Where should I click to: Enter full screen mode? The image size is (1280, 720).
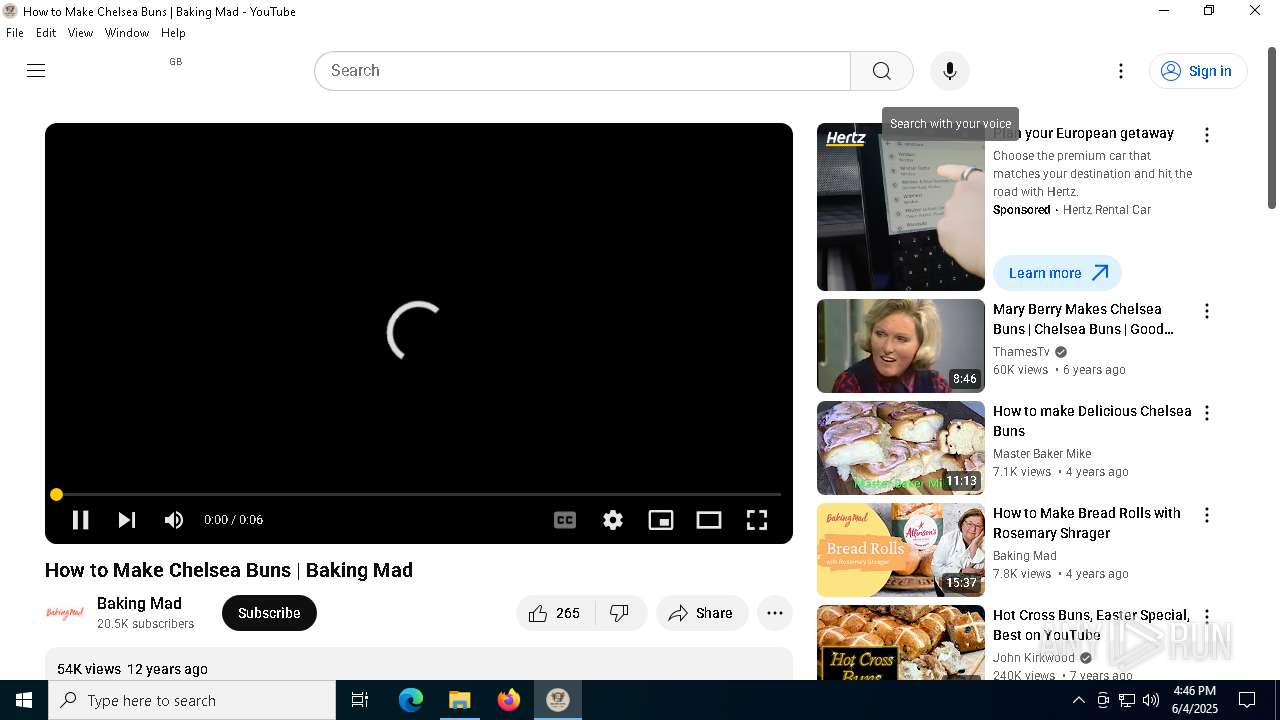(x=757, y=520)
